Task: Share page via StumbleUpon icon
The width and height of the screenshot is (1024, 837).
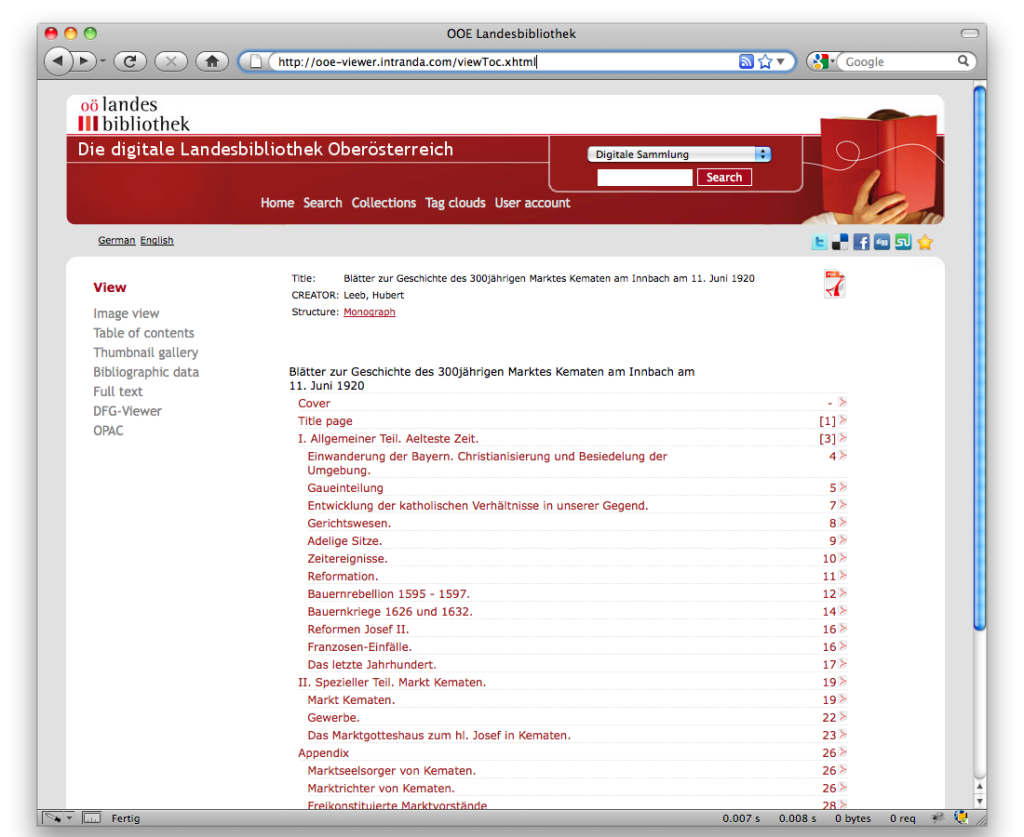Action: pos(903,242)
